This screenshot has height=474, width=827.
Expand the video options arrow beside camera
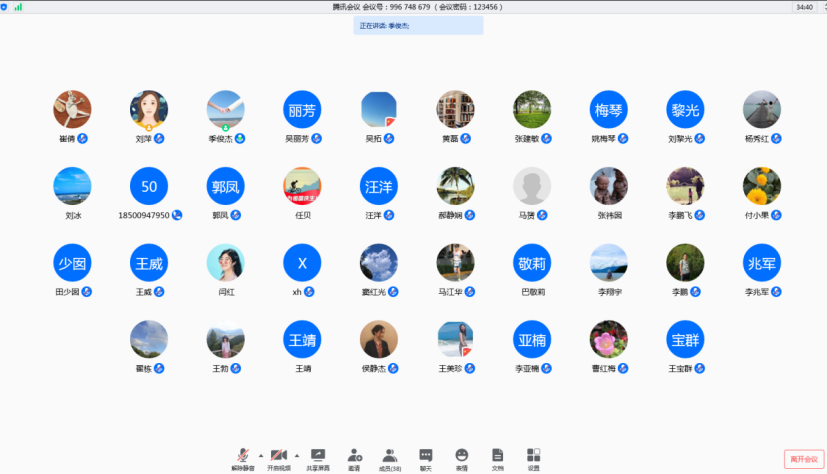click(297, 455)
